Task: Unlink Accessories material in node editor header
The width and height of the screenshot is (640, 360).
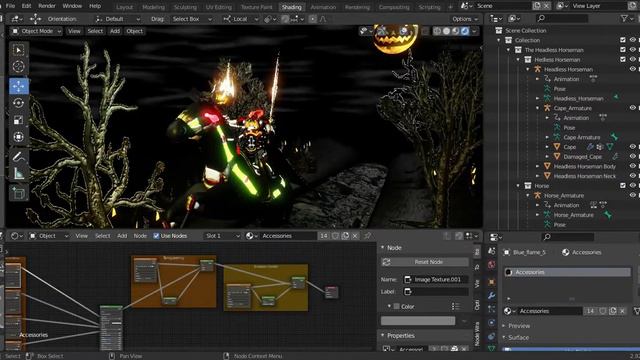Action: pos(355,236)
